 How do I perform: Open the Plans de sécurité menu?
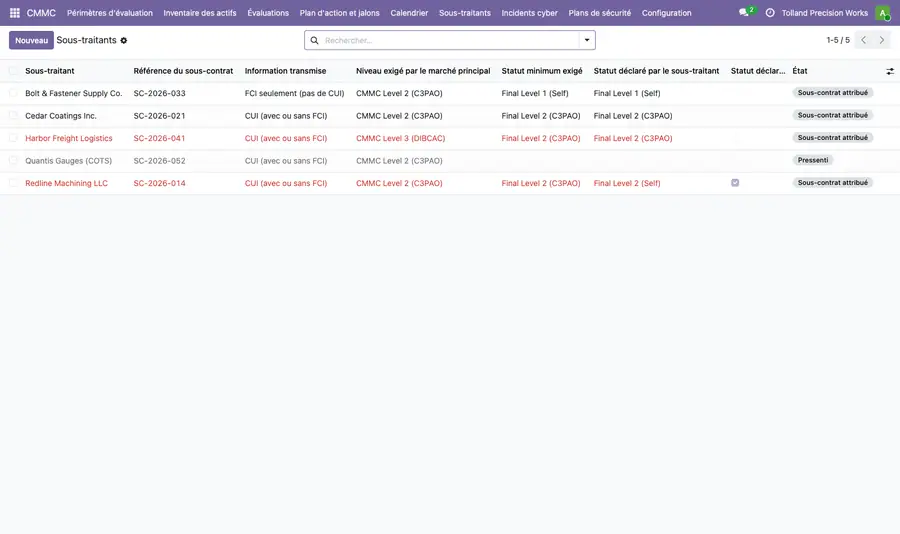coord(599,13)
